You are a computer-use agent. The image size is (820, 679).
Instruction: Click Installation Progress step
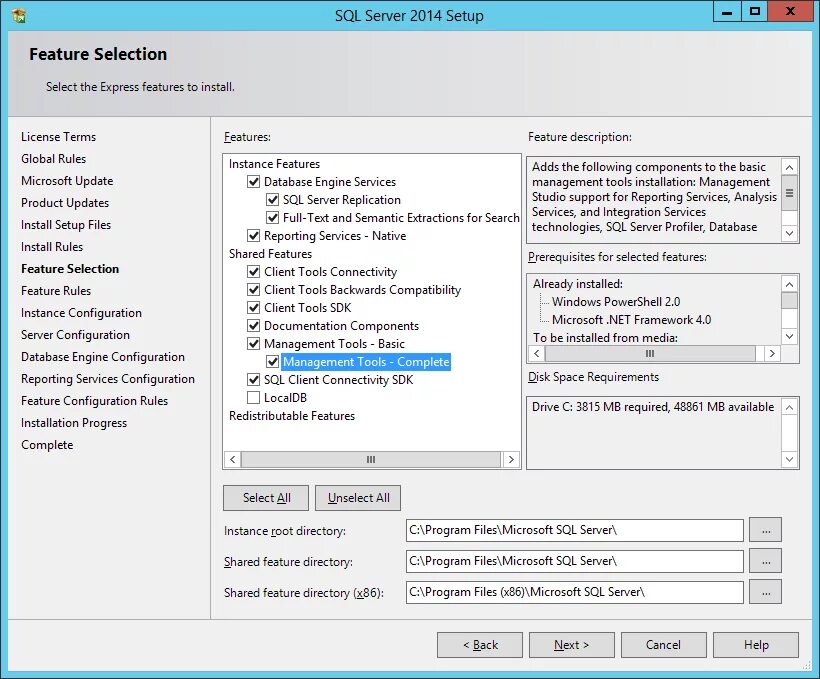pos(74,423)
